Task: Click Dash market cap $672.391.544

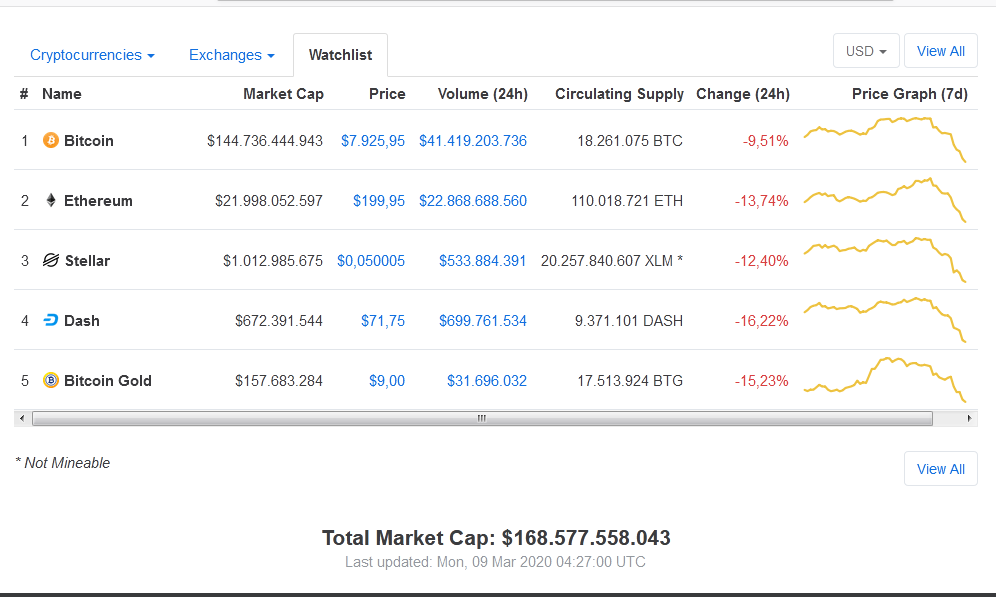Action: click(279, 321)
